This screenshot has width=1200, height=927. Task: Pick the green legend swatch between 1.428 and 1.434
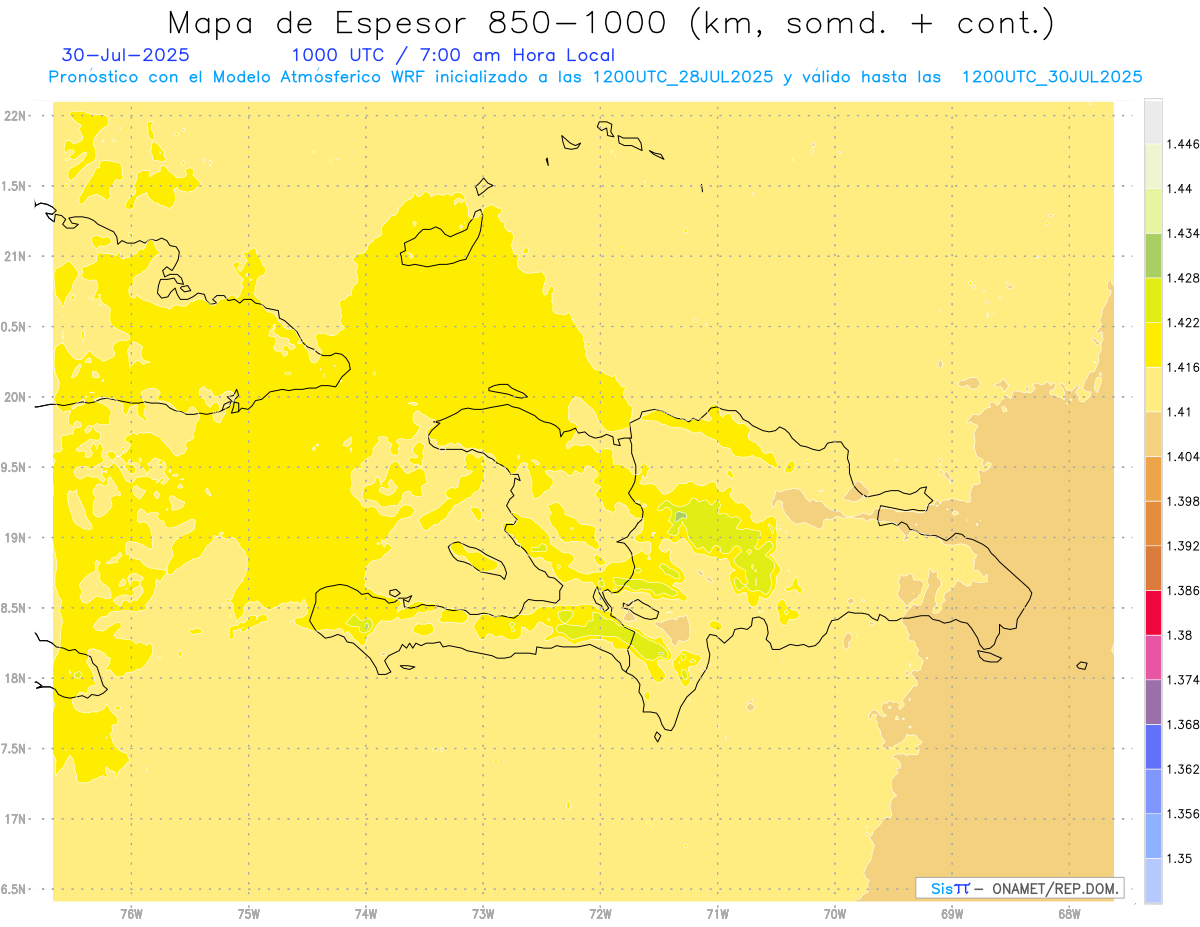click(x=1153, y=255)
